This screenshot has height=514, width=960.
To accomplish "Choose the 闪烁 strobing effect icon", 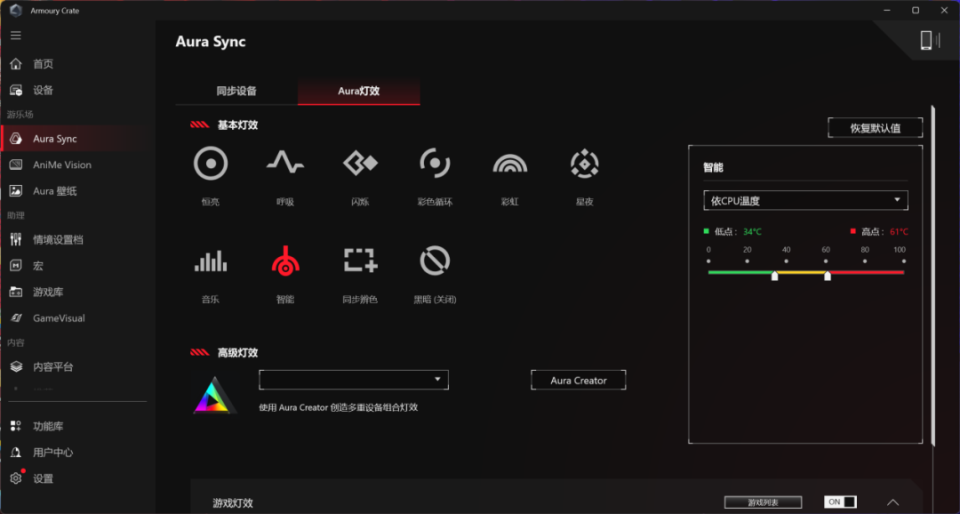I will [360, 163].
